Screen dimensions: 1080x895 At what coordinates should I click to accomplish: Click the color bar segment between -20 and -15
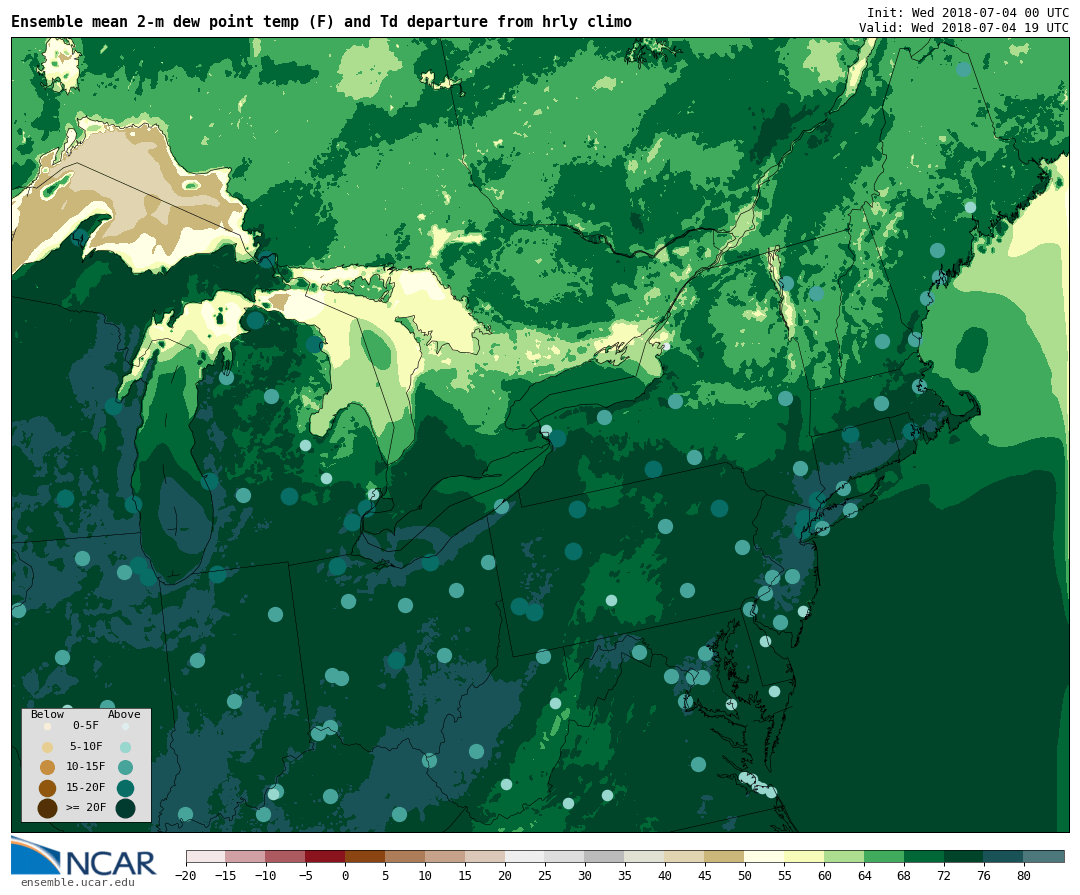(206, 856)
